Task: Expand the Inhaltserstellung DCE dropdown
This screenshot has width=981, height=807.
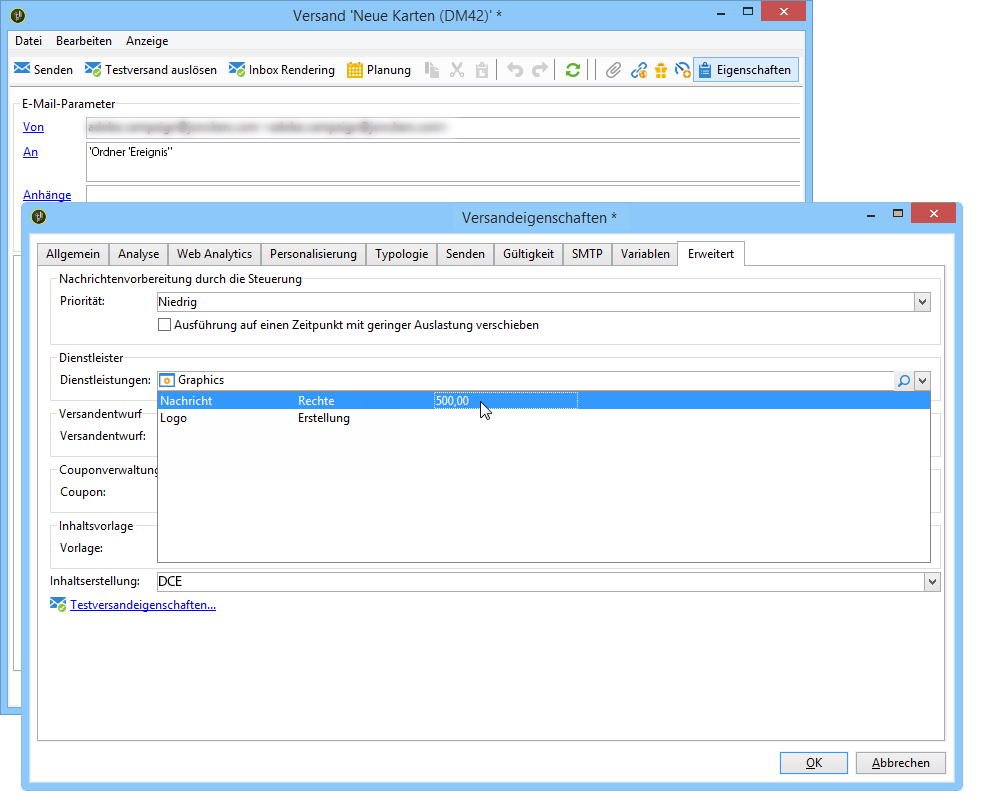Action: click(932, 582)
